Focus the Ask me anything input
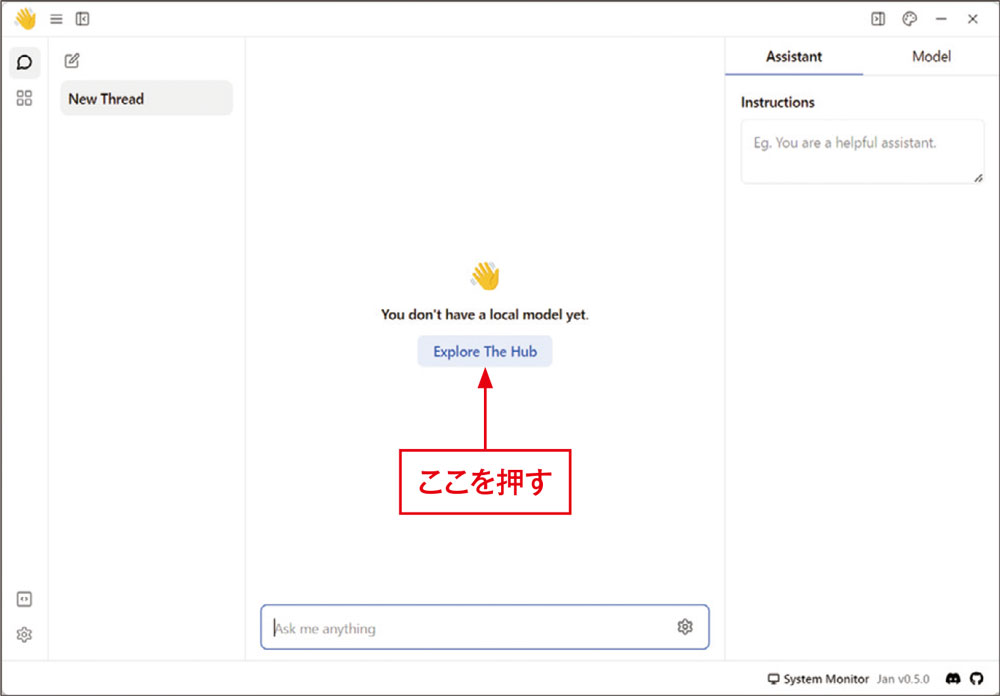This screenshot has width=1000, height=696. (470, 628)
